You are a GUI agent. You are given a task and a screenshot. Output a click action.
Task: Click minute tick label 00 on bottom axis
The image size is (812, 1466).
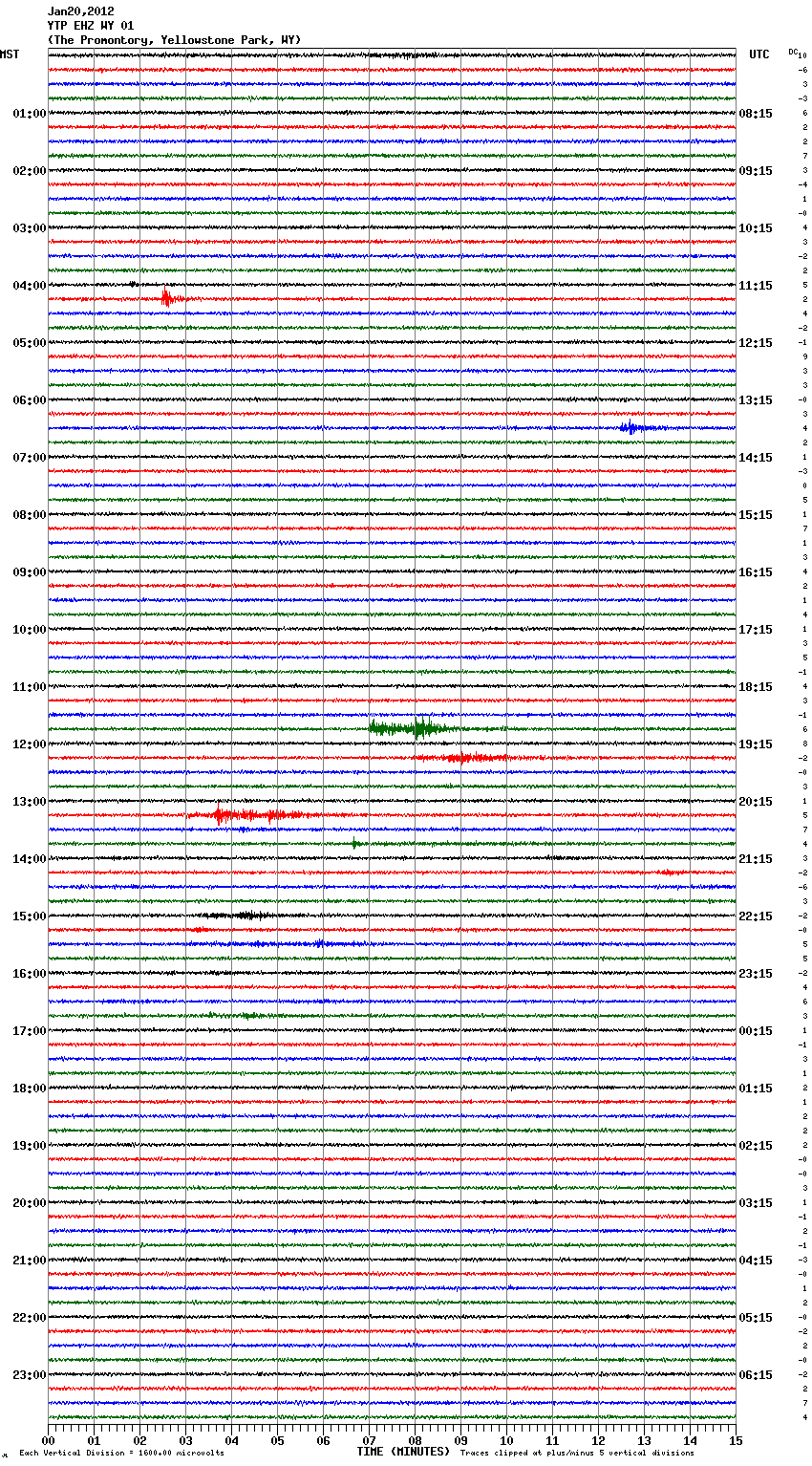[x=48, y=1440]
